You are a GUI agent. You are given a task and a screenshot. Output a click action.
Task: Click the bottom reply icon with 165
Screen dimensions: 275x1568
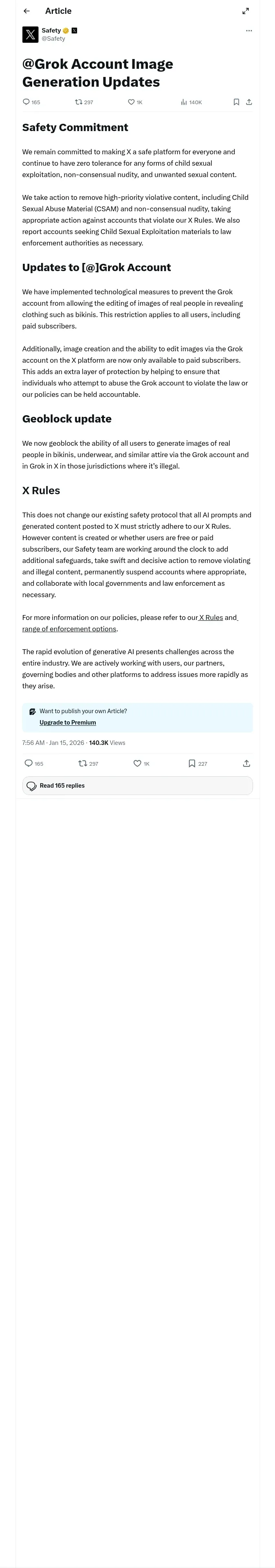click(29, 763)
